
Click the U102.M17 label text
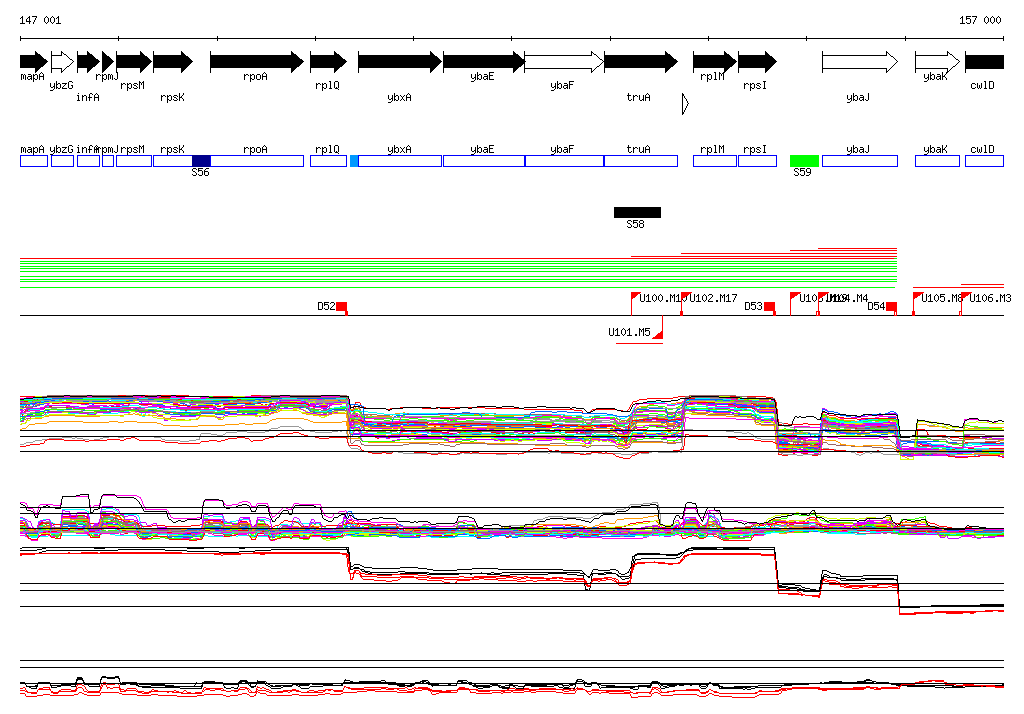(x=714, y=299)
